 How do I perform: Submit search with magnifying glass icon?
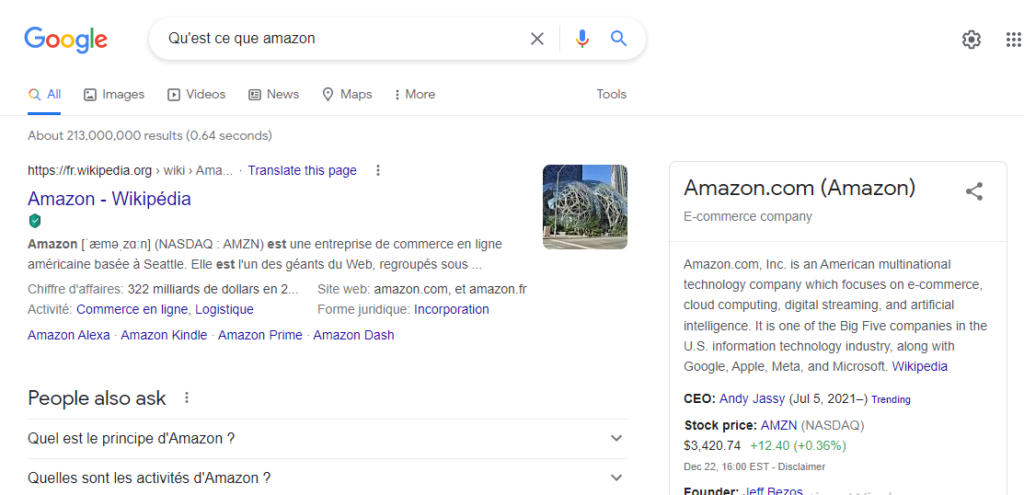(x=618, y=39)
